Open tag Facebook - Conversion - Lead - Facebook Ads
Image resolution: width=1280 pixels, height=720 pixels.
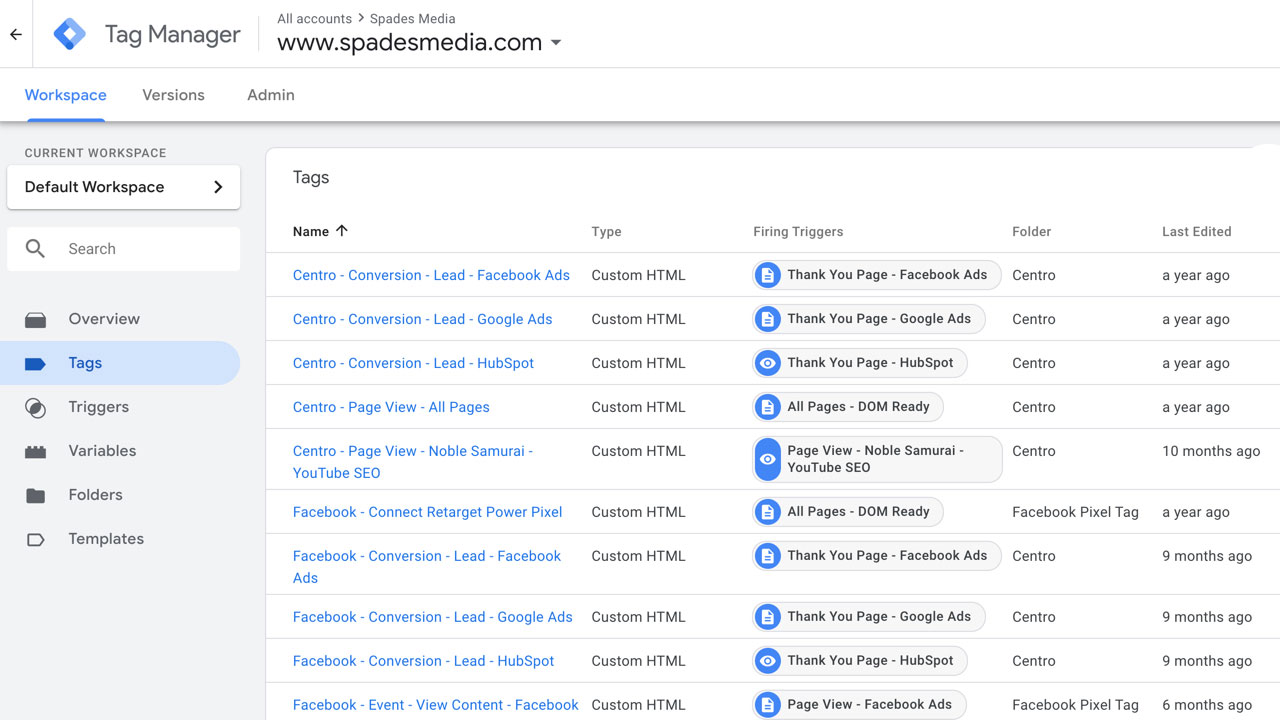[427, 567]
